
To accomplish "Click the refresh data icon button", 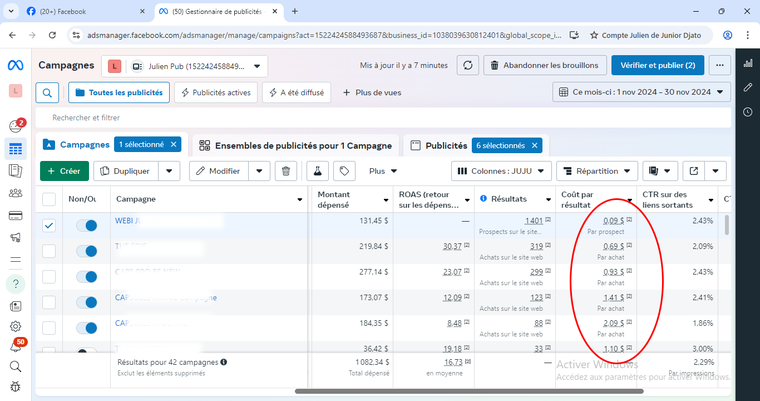I will [x=467, y=65].
